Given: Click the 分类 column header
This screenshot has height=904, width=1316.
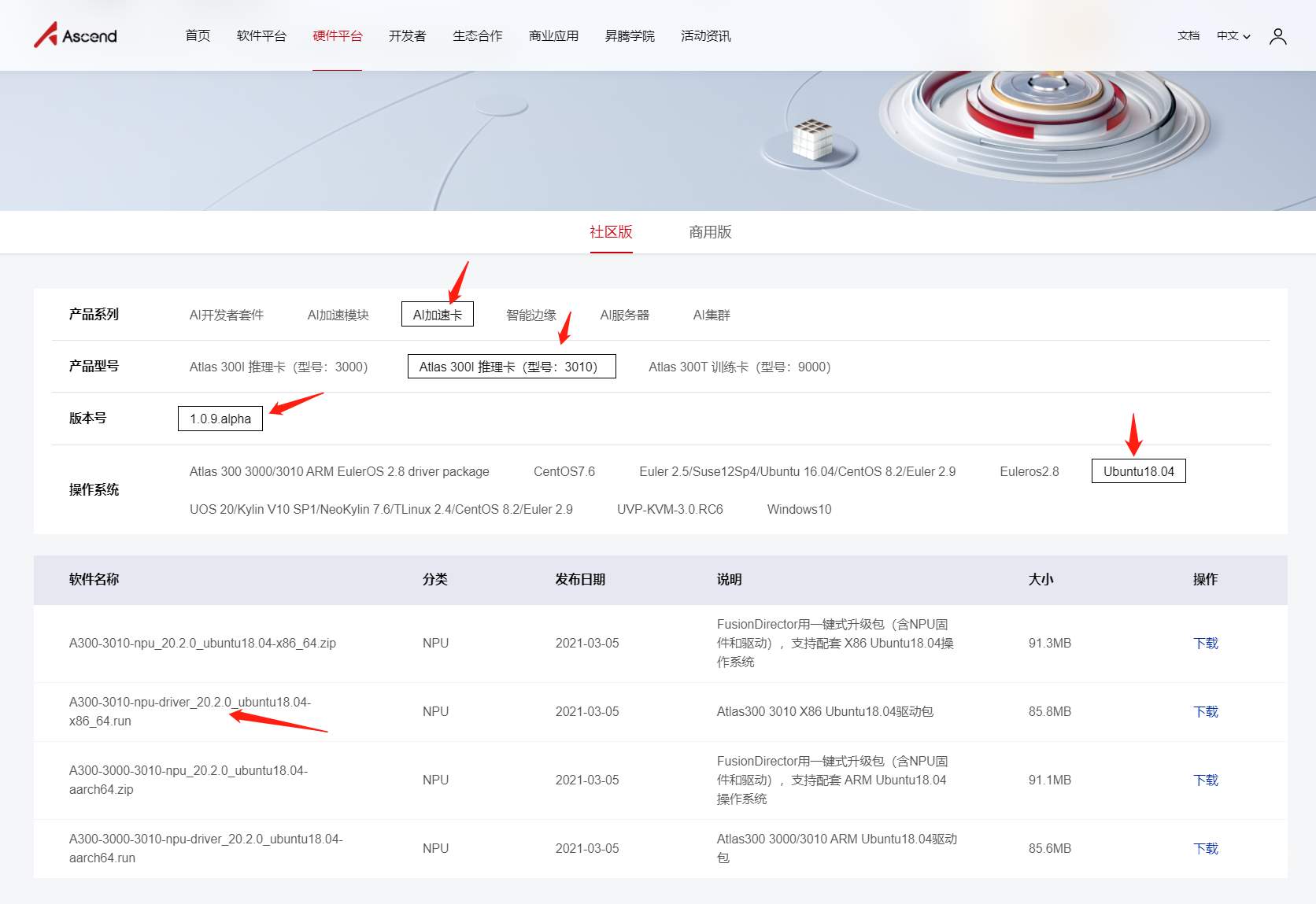Looking at the screenshot, I should pos(435,579).
